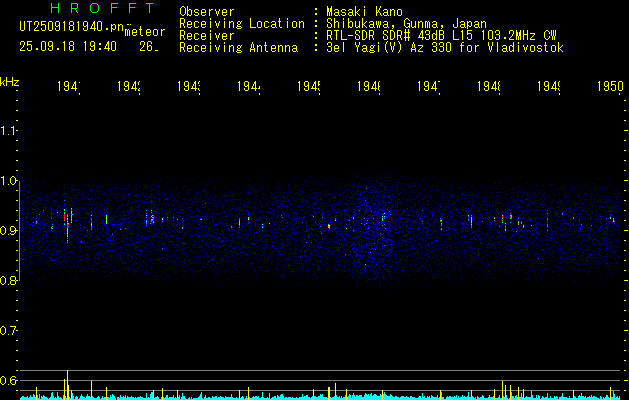The image size is (629, 400).
Task: Click the "Receiver" field label
Action: [x=207, y=36]
